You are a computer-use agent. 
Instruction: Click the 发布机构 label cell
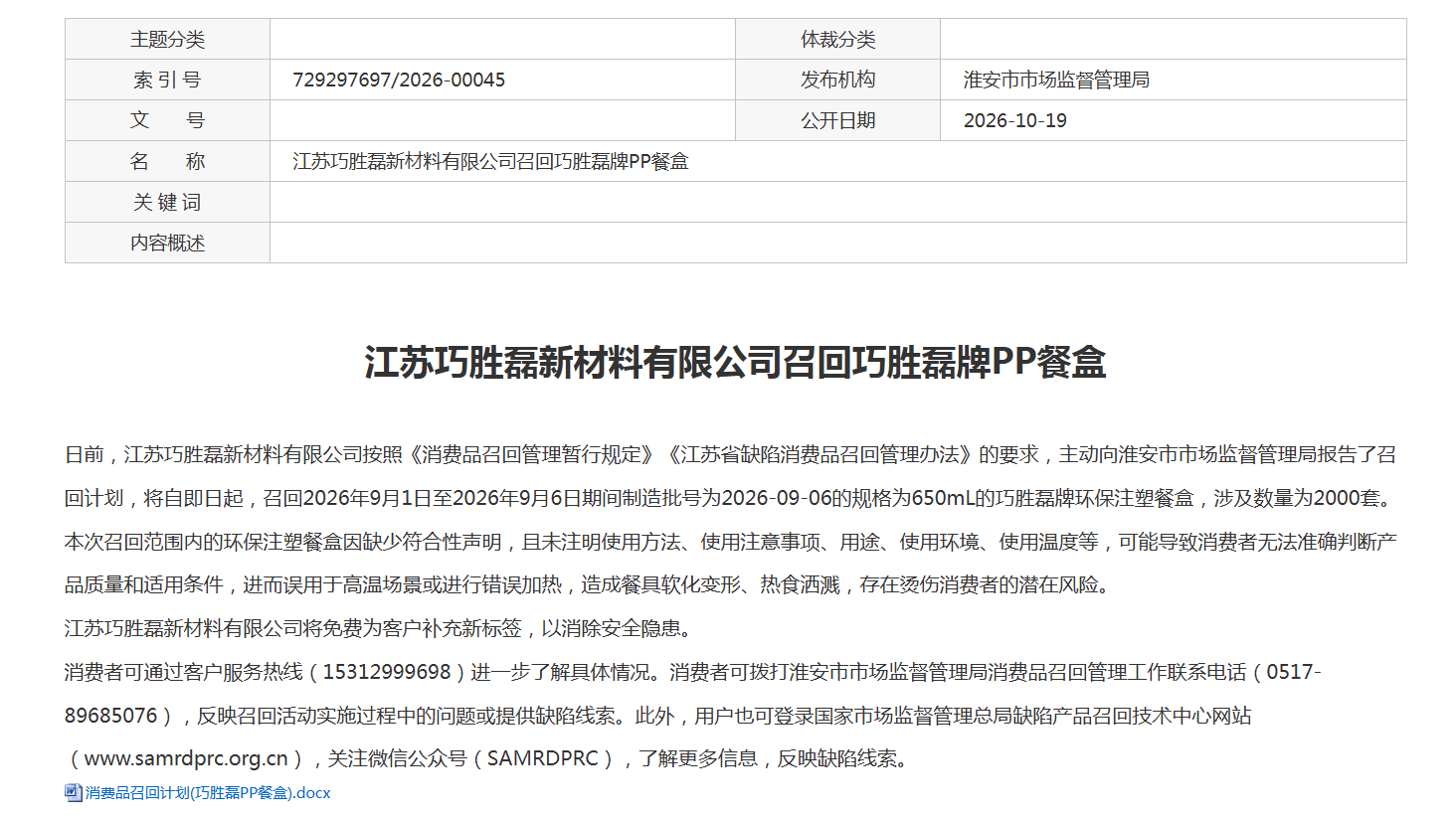pos(838,80)
